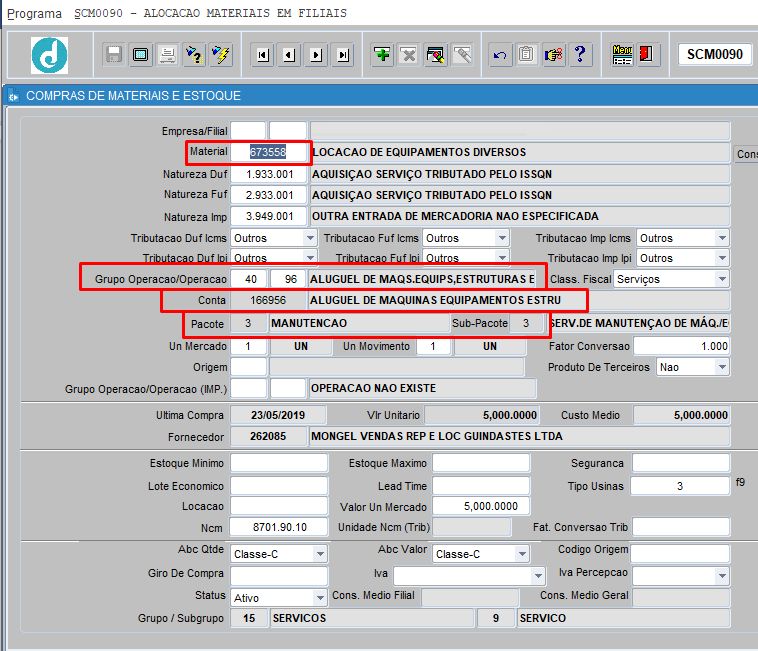Expand Tributacao Imp Icms dropdown
This screenshot has height=651, width=758.
click(x=722, y=238)
